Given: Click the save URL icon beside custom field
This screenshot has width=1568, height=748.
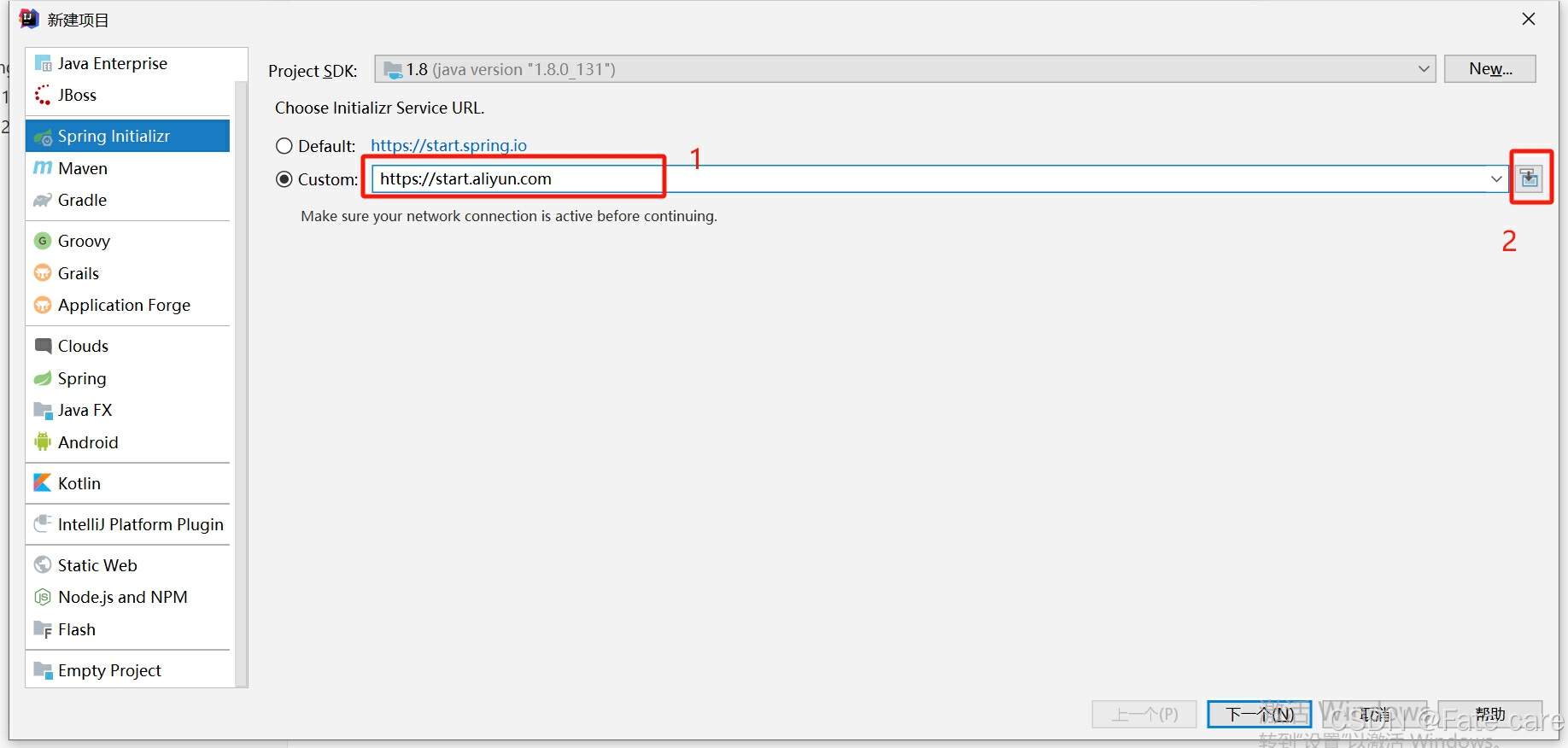Looking at the screenshot, I should click(x=1529, y=178).
